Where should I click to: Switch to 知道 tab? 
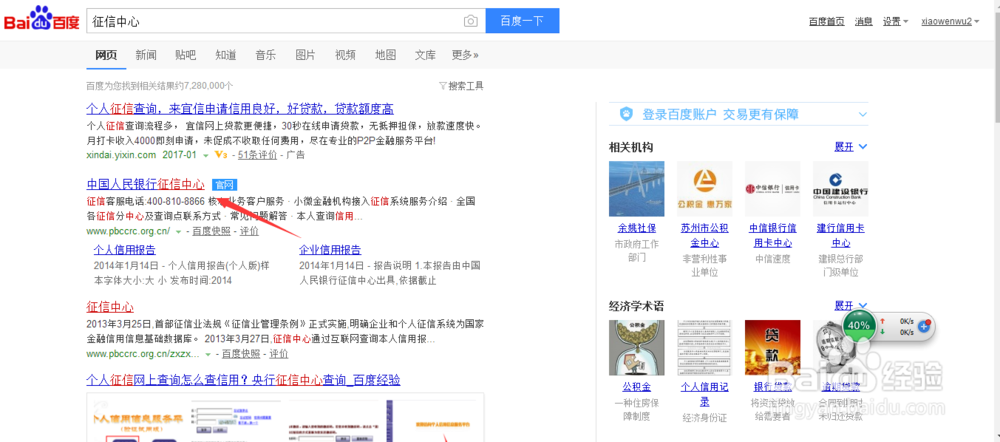tap(226, 55)
